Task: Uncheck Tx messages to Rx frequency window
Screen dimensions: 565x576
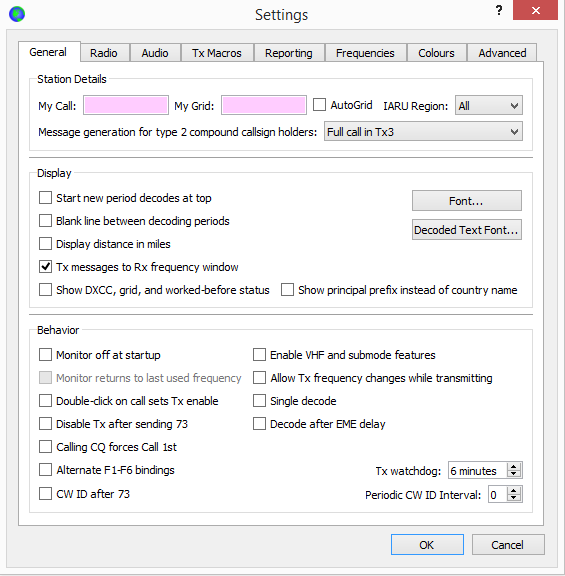Action: tap(45, 267)
